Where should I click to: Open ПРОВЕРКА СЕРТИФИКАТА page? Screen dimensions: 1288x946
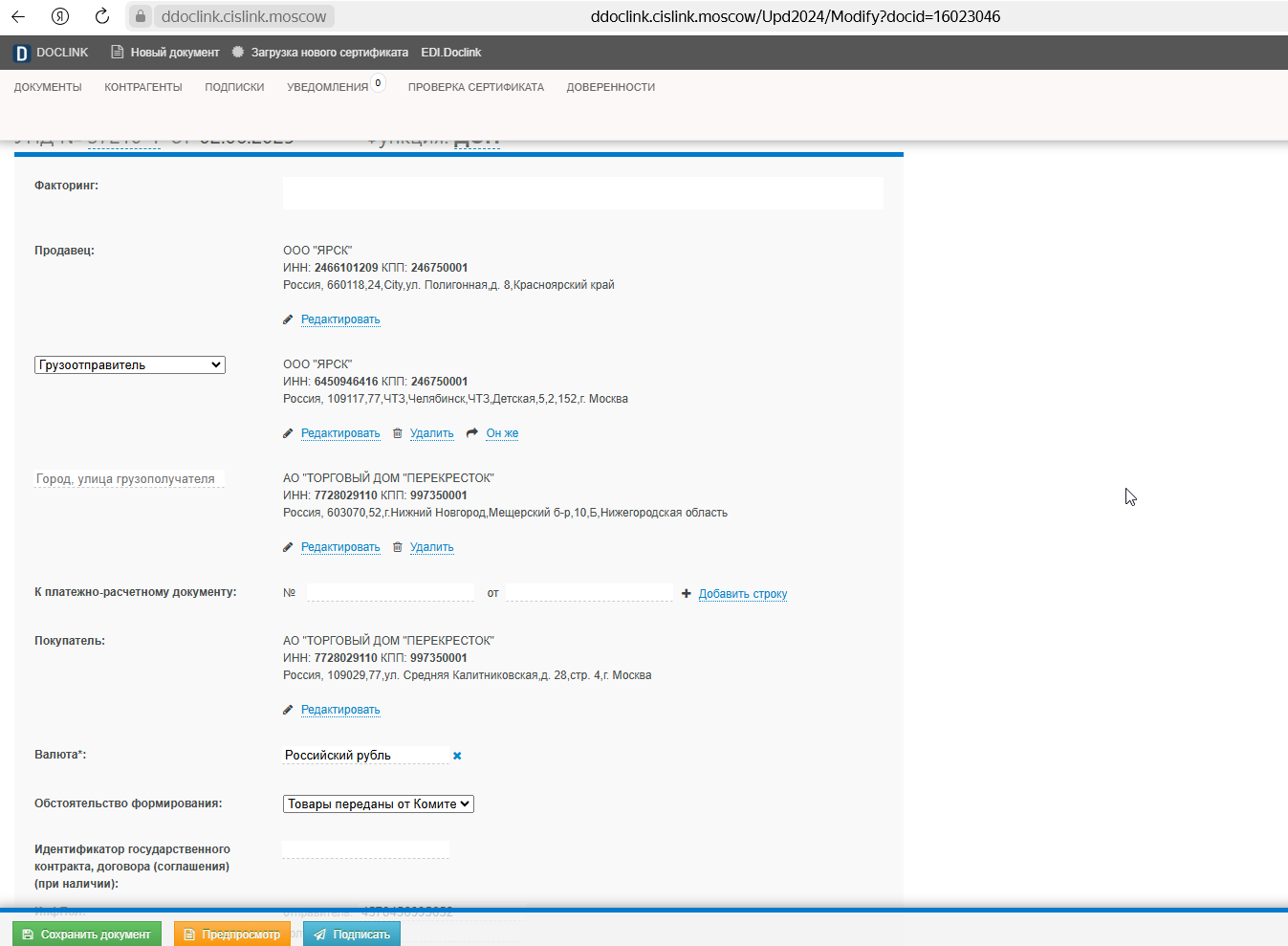(x=476, y=87)
